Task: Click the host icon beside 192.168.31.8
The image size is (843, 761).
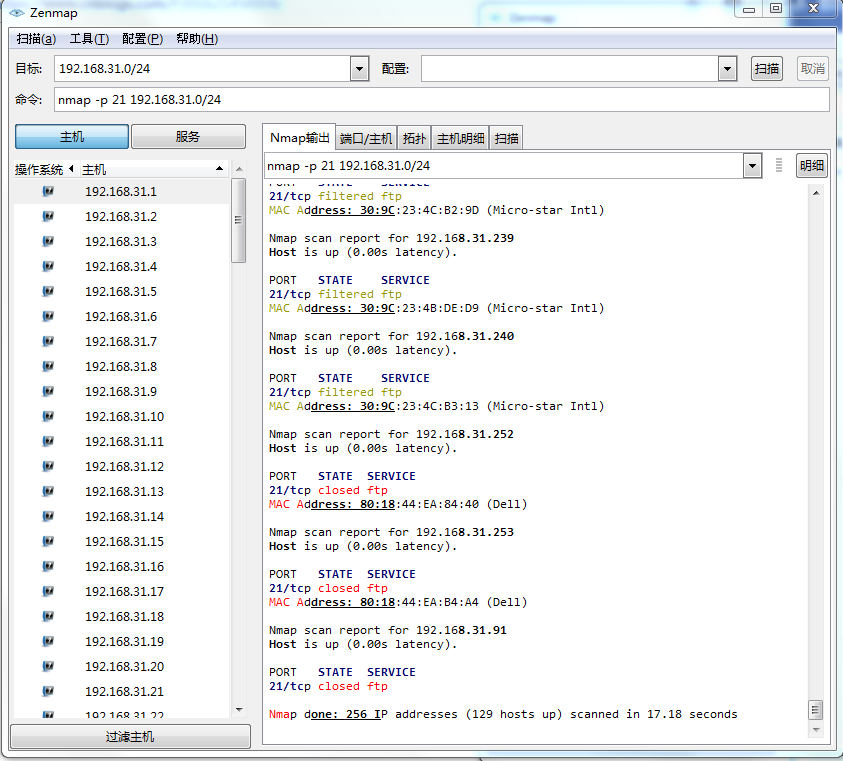Action: tap(48, 366)
